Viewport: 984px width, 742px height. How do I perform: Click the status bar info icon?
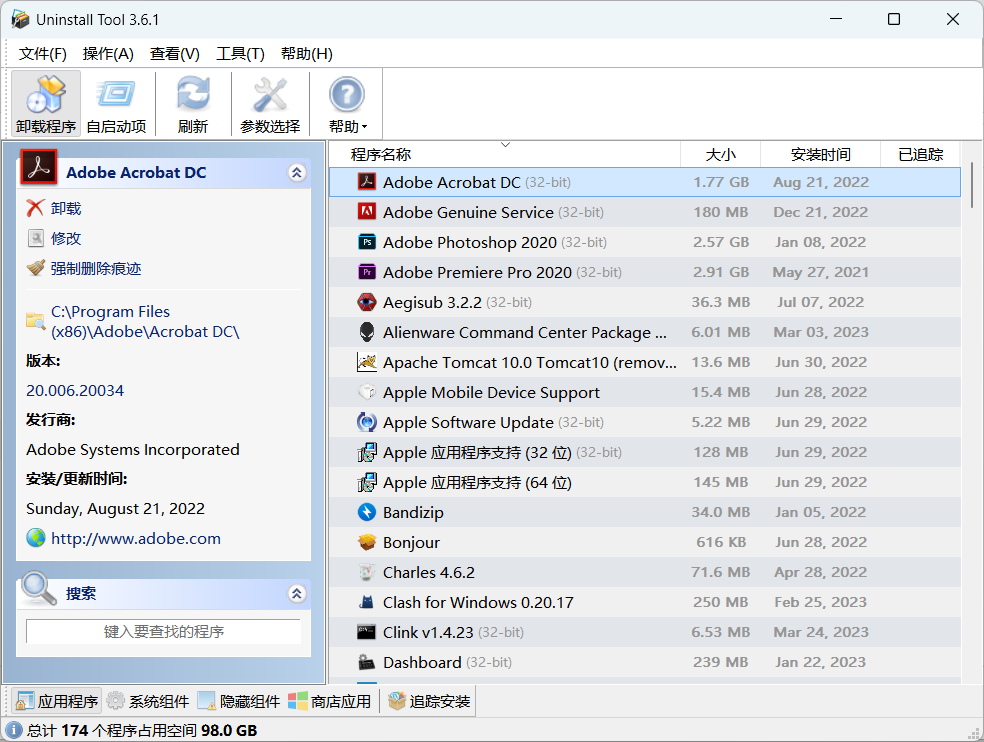click(14, 730)
